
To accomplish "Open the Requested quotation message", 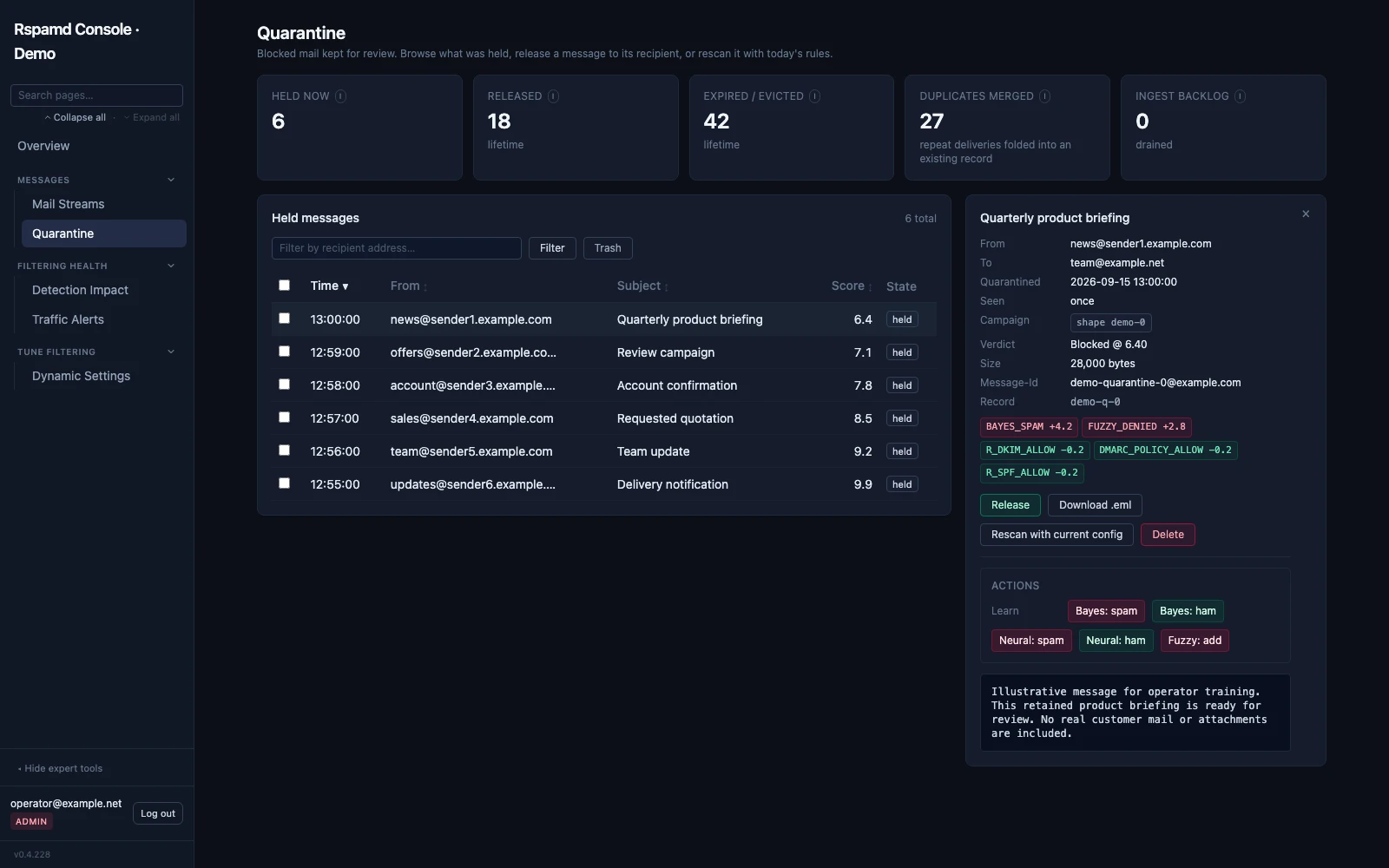I will coord(675,418).
